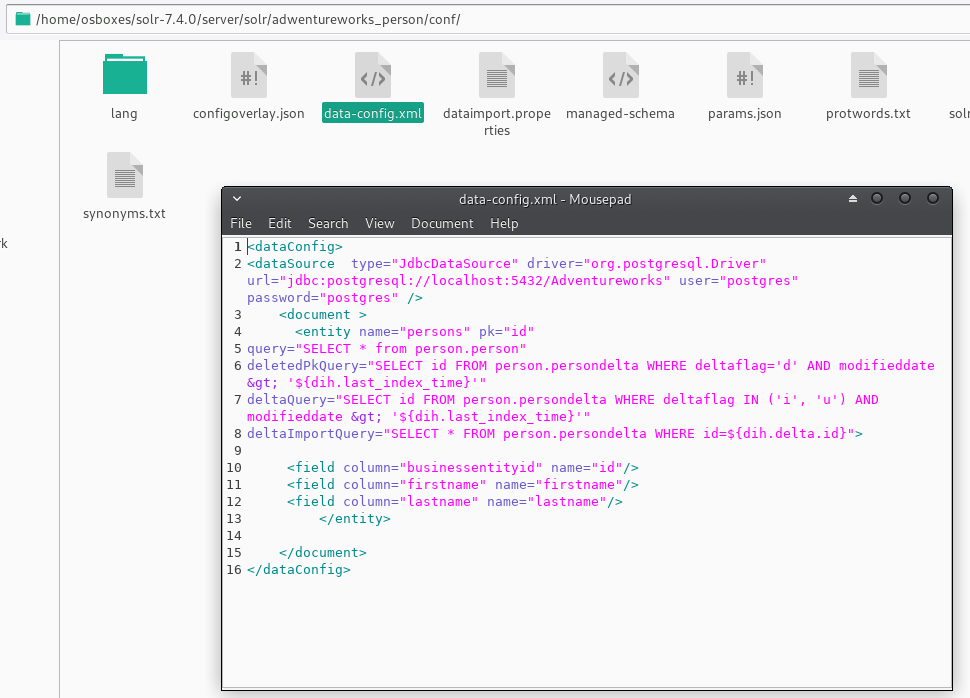
Task: Open Mousepad's File menu
Action: (x=240, y=223)
